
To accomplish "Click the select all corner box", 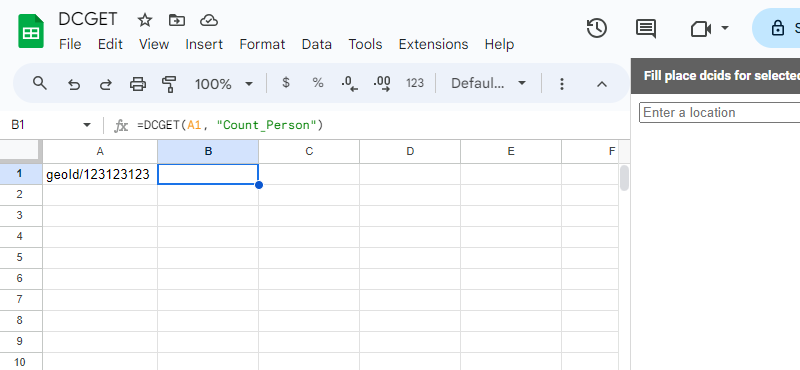I will [20, 151].
